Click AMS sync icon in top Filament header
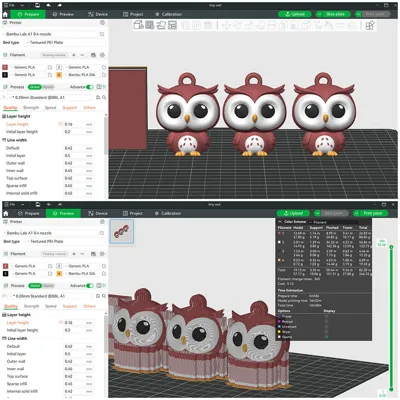Screen dimensions: 400x400 click(93, 55)
